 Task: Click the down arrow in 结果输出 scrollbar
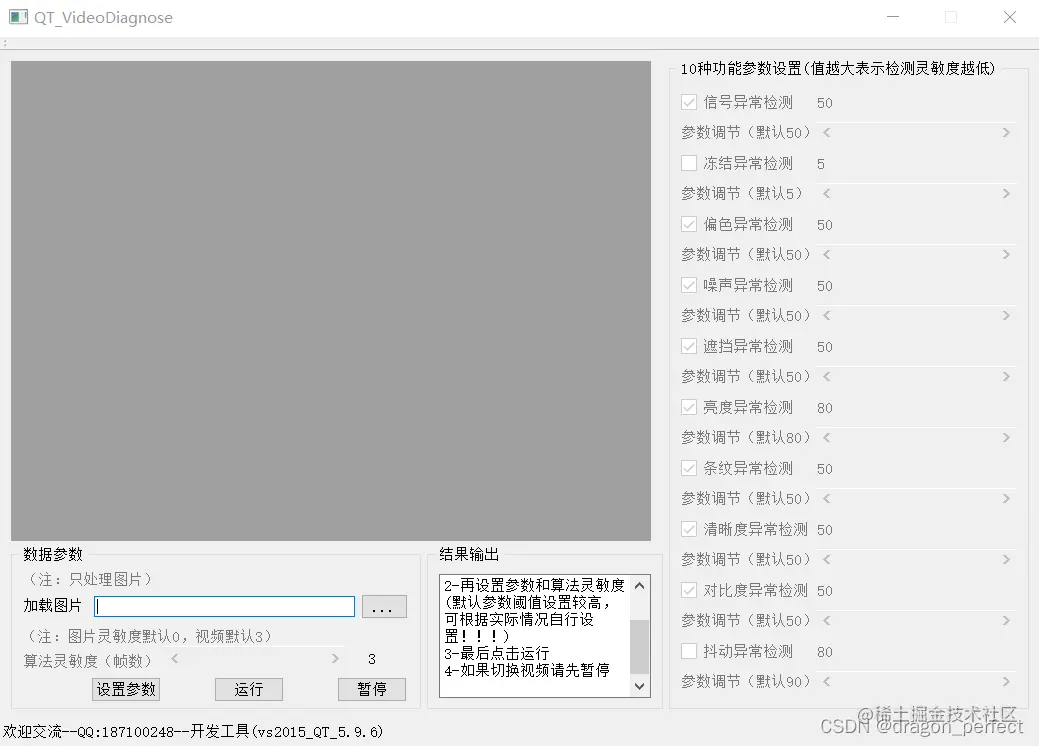[x=639, y=686]
